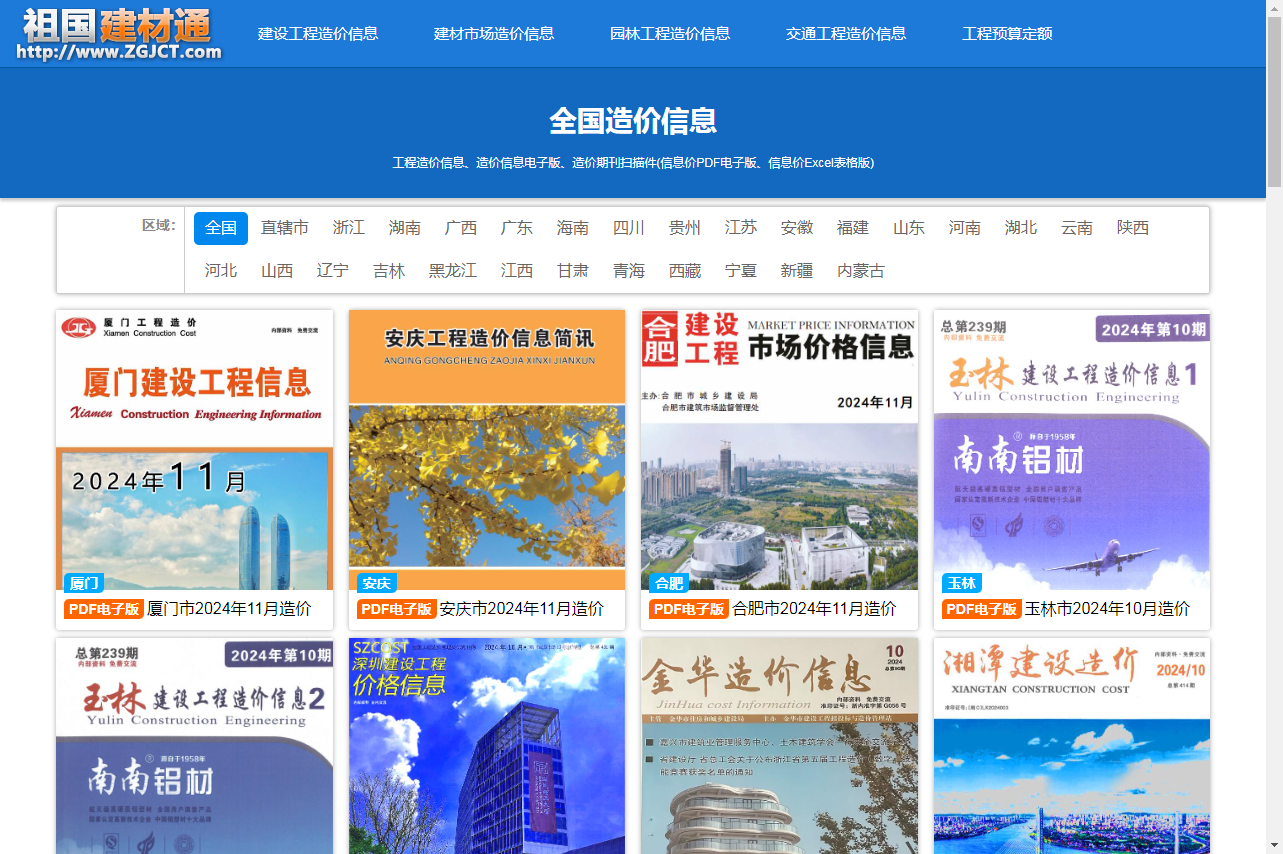Filter by 安徽 region
This screenshot has height=854, width=1283.
(x=797, y=228)
